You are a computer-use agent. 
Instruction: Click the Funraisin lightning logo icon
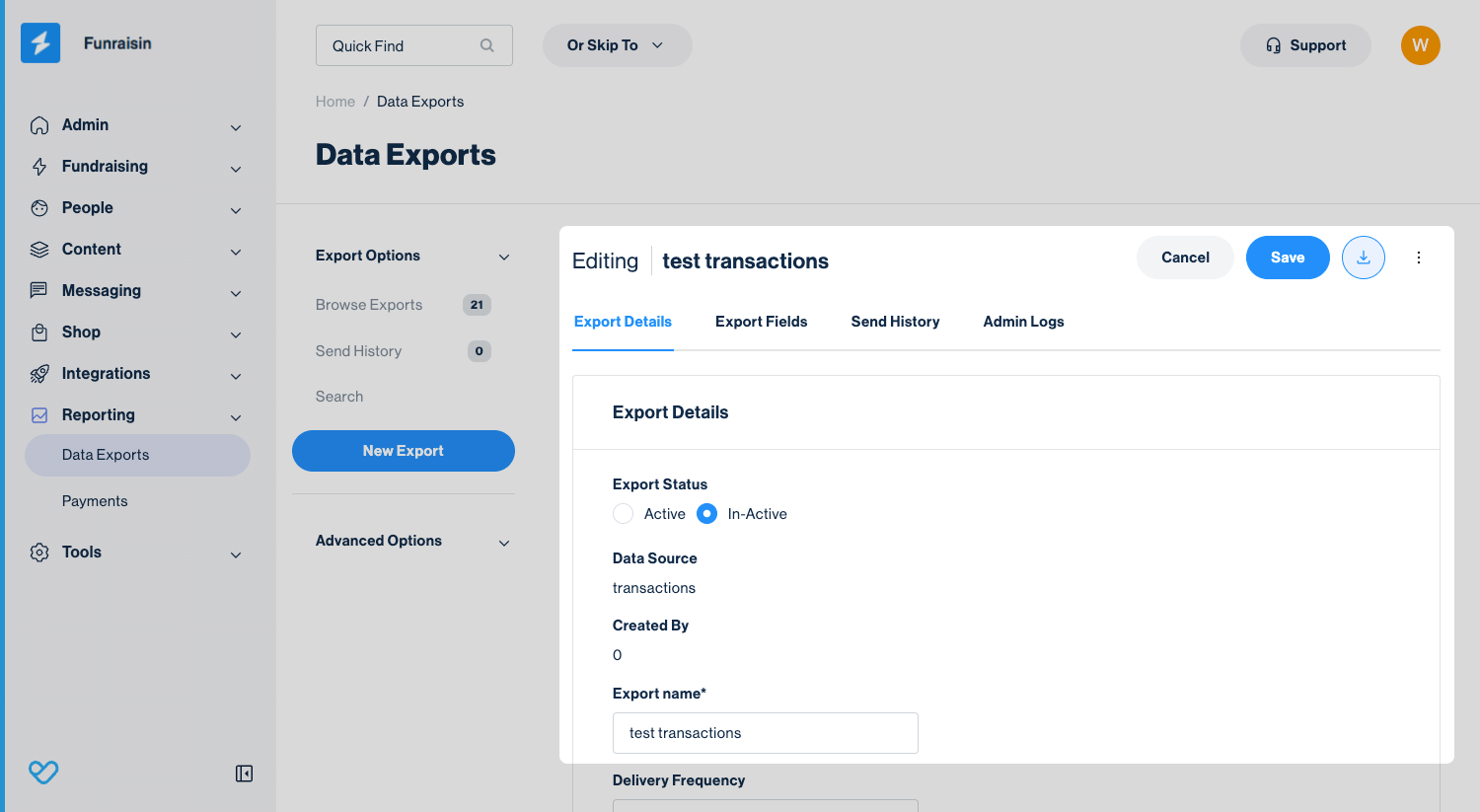pyautogui.click(x=40, y=43)
